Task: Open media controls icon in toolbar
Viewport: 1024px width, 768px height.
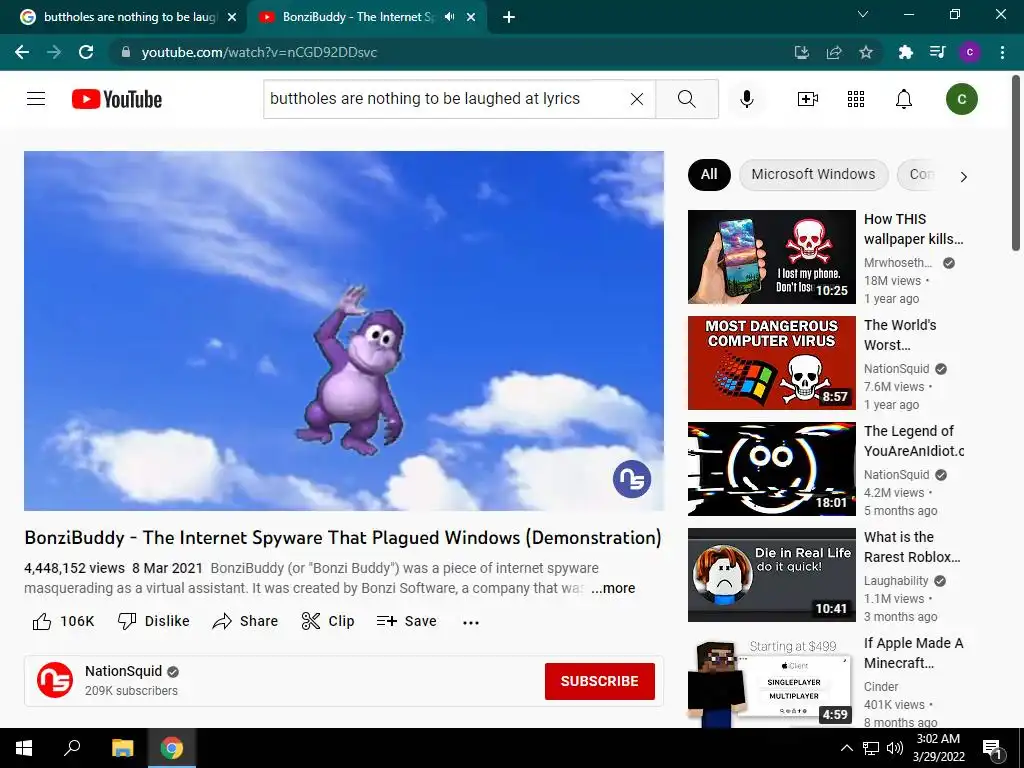Action: [x=937, y=52]
